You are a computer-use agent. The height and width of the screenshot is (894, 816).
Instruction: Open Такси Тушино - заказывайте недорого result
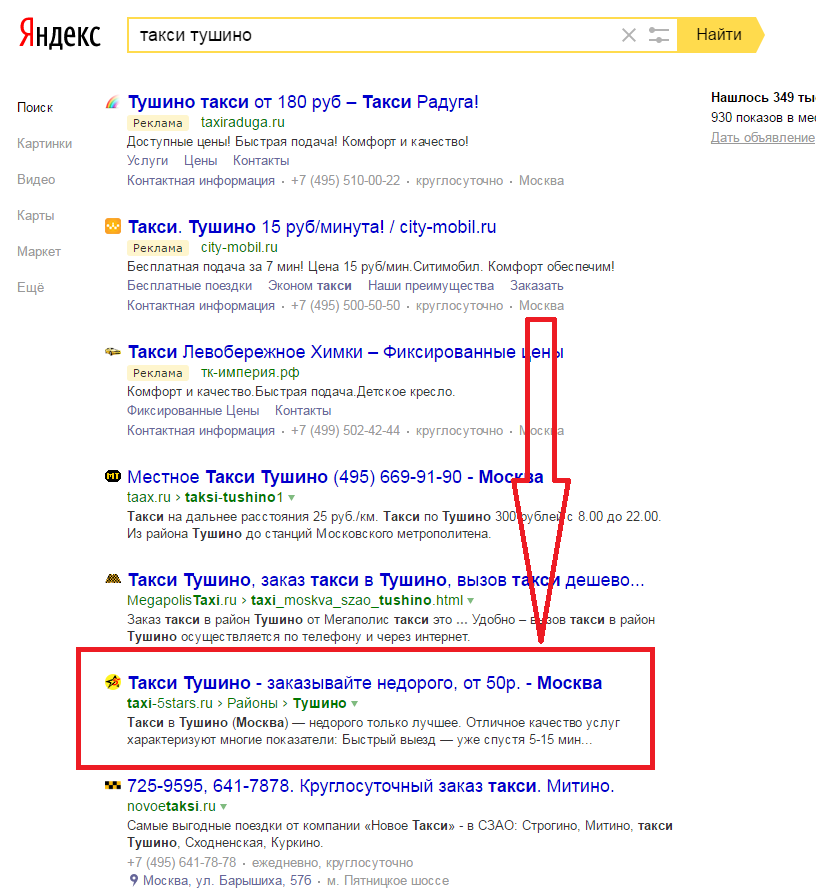point(365,682)
